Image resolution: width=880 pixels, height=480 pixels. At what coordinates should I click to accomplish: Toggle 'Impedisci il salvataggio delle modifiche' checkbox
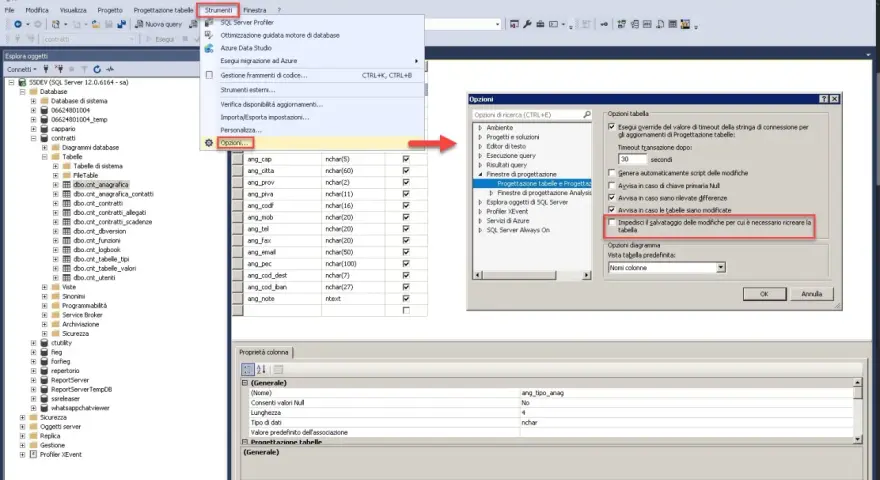612,222
